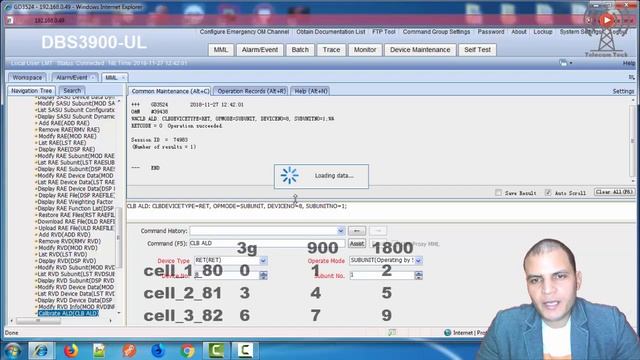Launch Firefox from the taskbar
This screenshot has height=360, width=640.
71,351
